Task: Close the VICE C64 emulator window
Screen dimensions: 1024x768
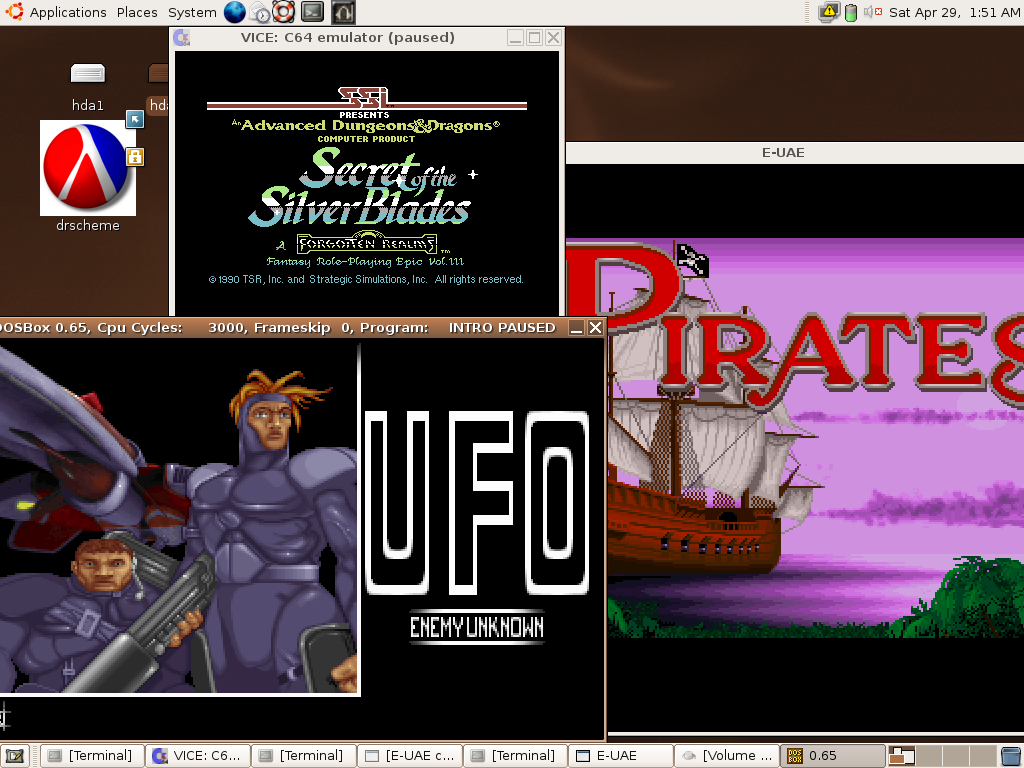Action: coord(553,38)
